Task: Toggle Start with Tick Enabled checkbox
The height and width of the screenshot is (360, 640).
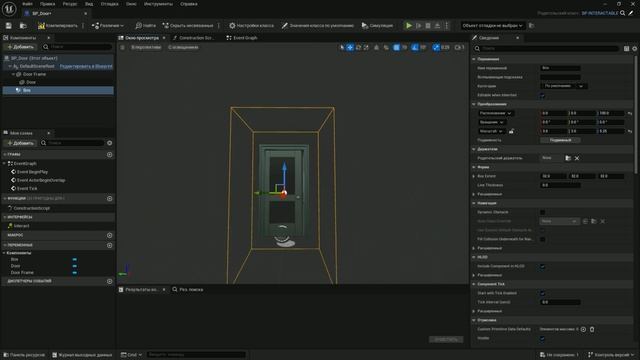Action: coord(542,293)
